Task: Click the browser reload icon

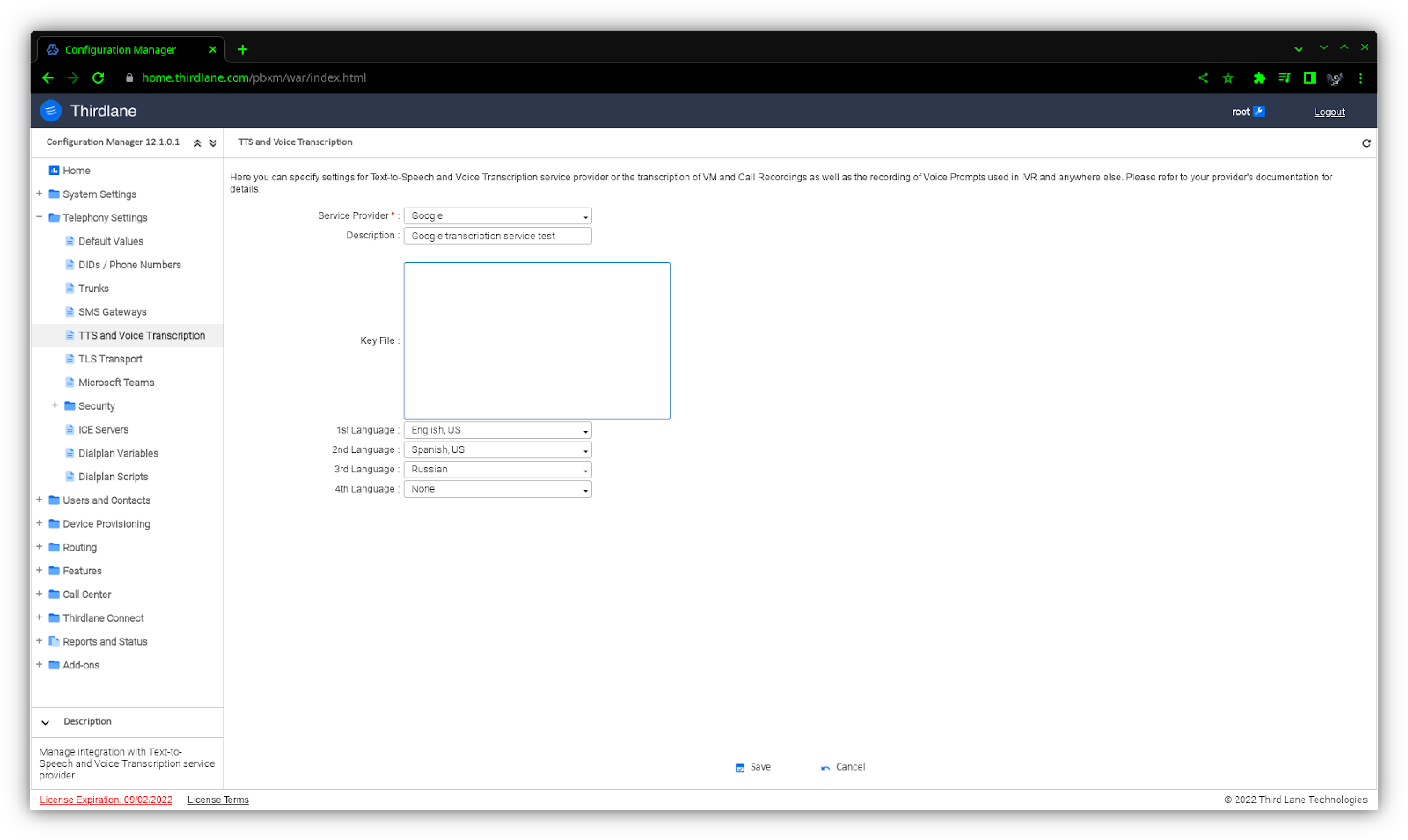Action: (x=98, y=77)
